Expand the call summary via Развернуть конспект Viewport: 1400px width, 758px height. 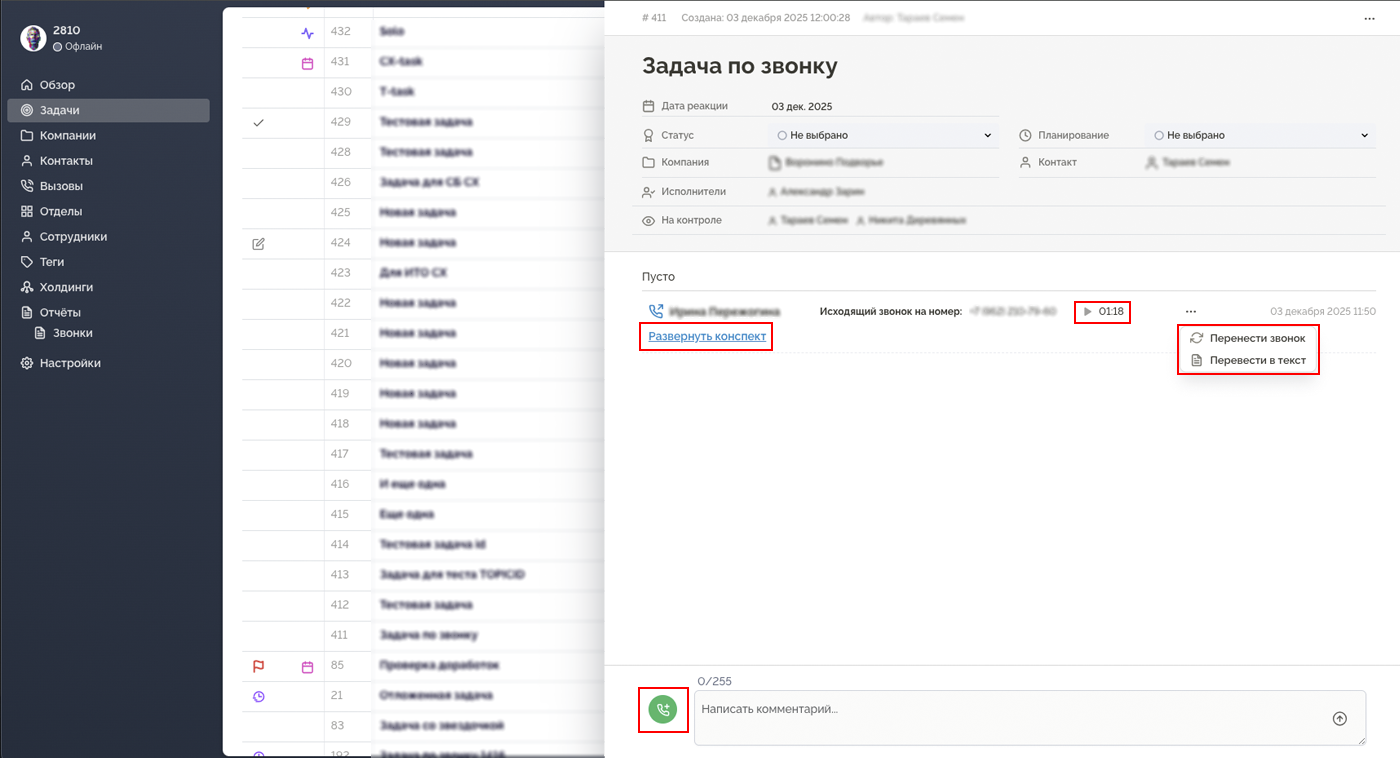(x=705, y=337)
